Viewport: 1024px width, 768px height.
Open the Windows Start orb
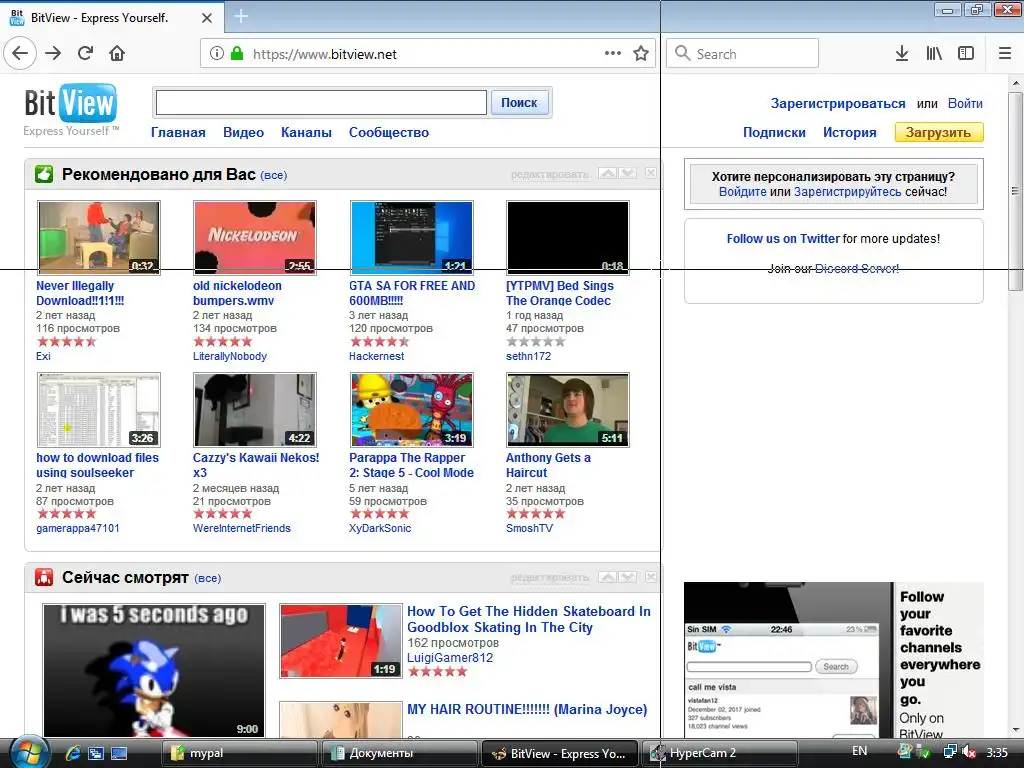pos(29,752)
